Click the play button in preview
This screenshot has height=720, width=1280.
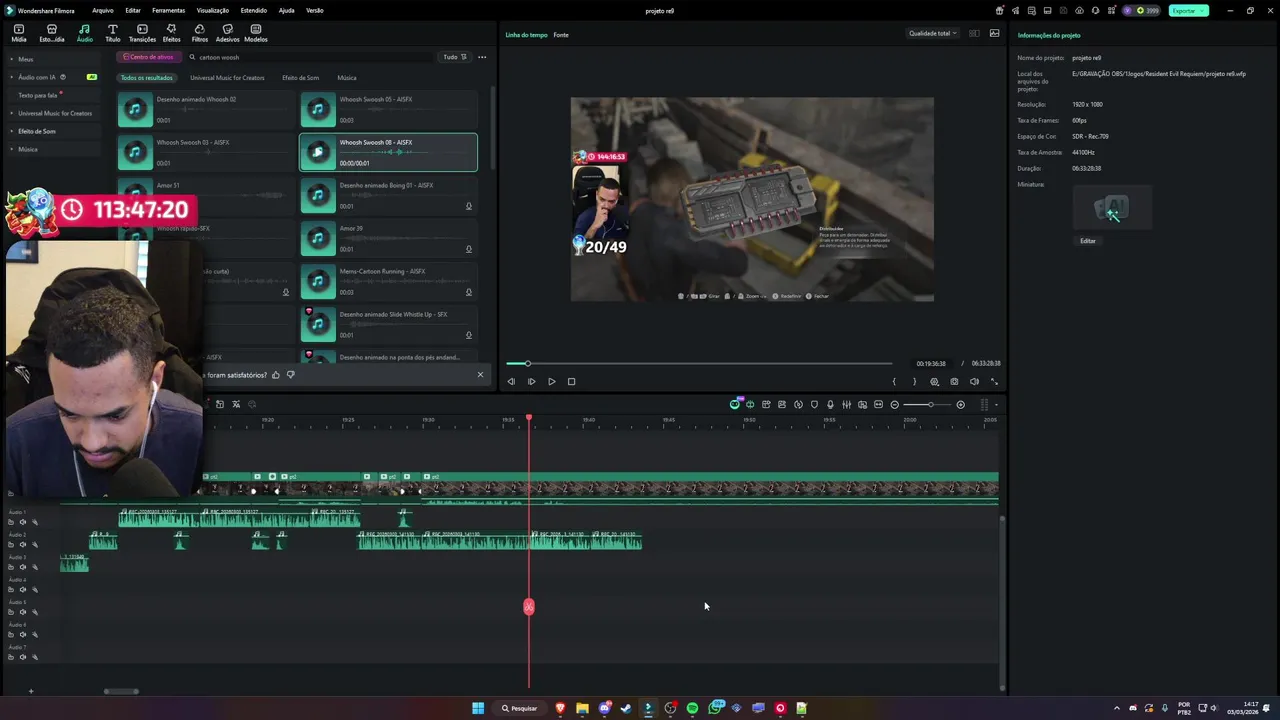pyautogui.click(x=551, y=381)
